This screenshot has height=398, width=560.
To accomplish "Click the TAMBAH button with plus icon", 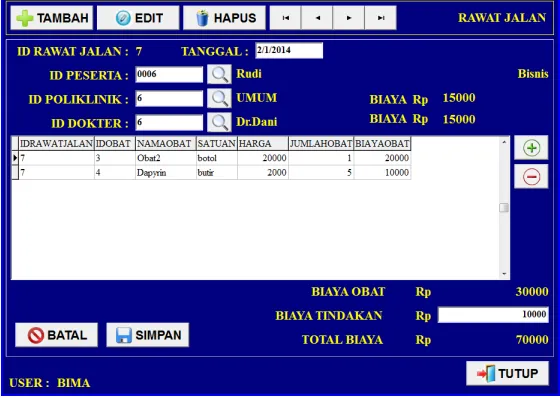I will click(x=52, y=18).
